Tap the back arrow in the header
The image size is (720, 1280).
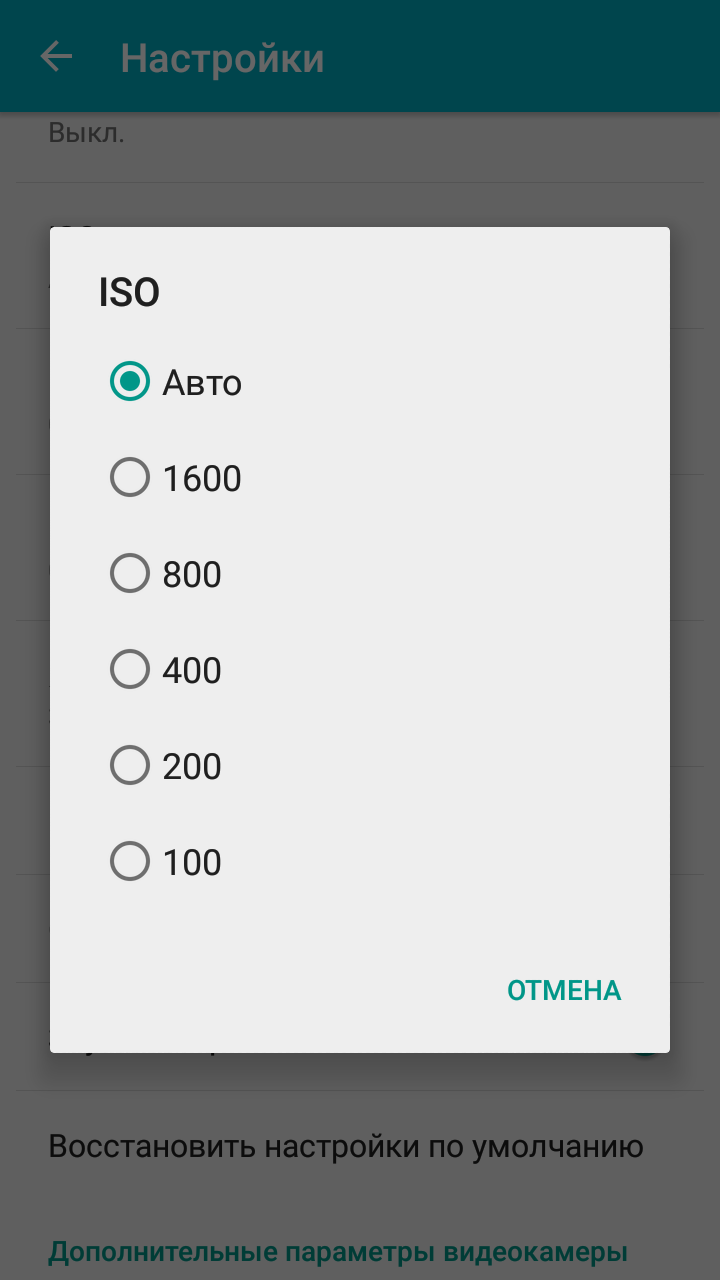(56, 57)
